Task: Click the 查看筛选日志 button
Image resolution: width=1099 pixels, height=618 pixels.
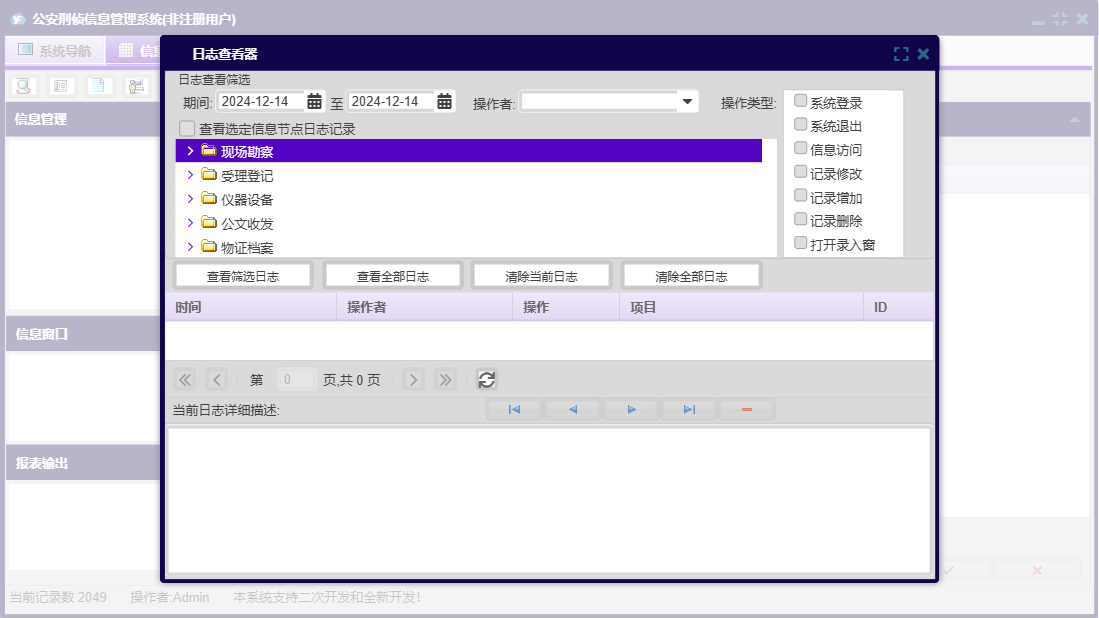Action: (243, 276)
